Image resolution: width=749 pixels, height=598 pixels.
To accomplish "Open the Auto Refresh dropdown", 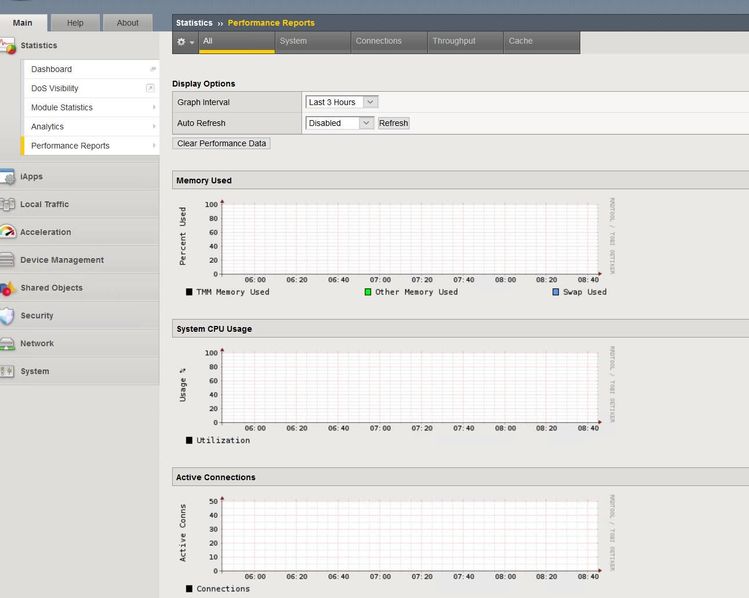I will pyautogui.click(x=339, y=123).
